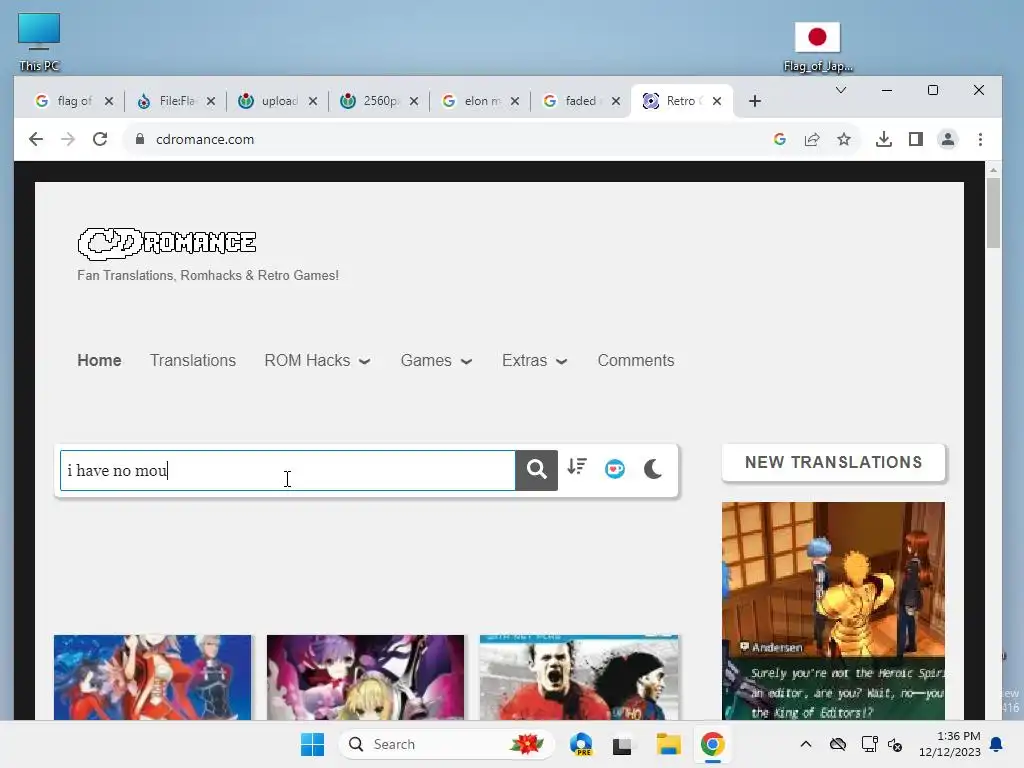Reload the cdromance.com page

click(100, 139)
